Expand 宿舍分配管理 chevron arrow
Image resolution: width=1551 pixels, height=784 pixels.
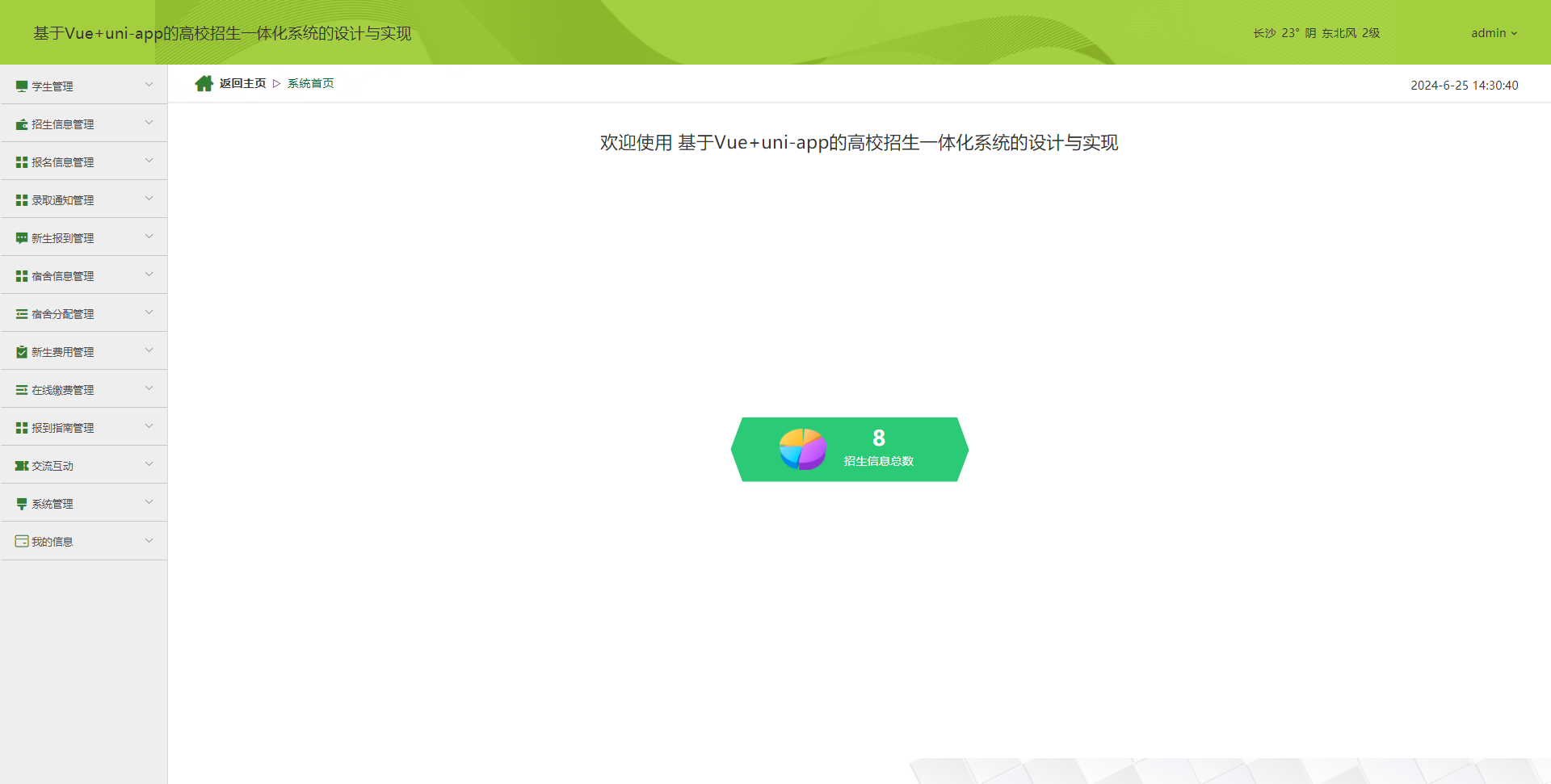click(149, 312)
